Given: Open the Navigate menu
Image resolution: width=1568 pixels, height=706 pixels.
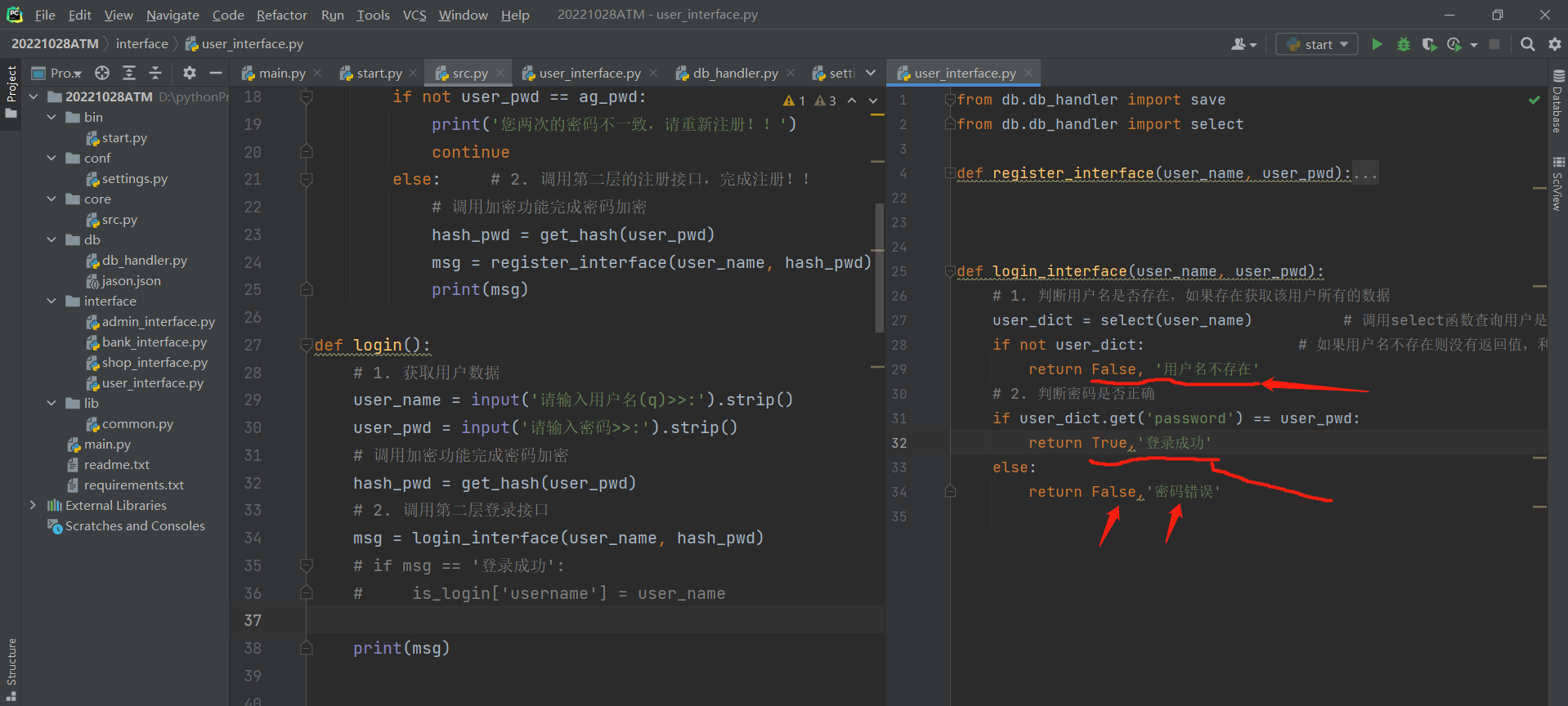Looking at the screenshot, I should (172, 15).
